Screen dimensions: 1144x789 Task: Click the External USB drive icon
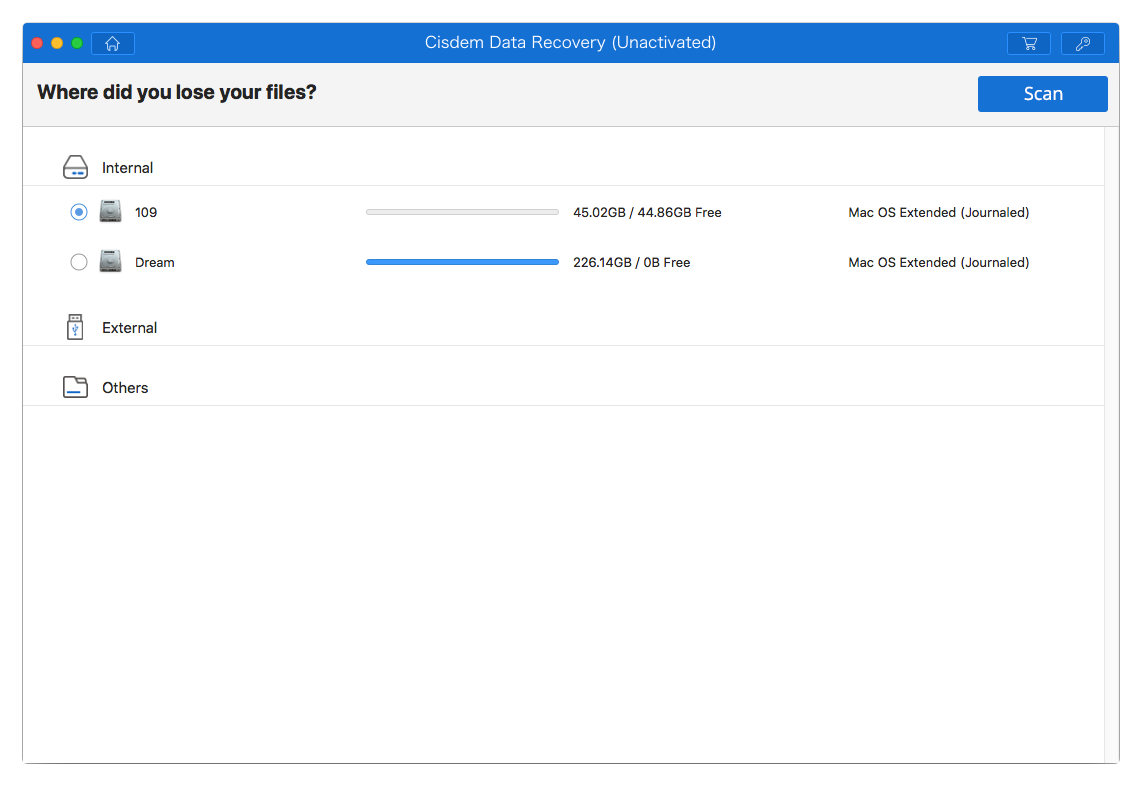(x=75, y=326)
